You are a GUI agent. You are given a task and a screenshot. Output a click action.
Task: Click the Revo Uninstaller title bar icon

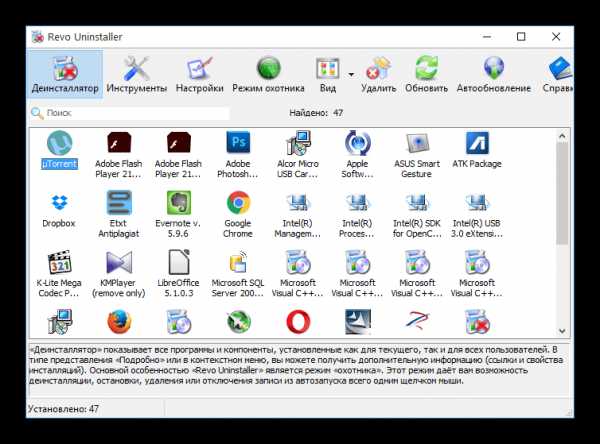[38, 37]
